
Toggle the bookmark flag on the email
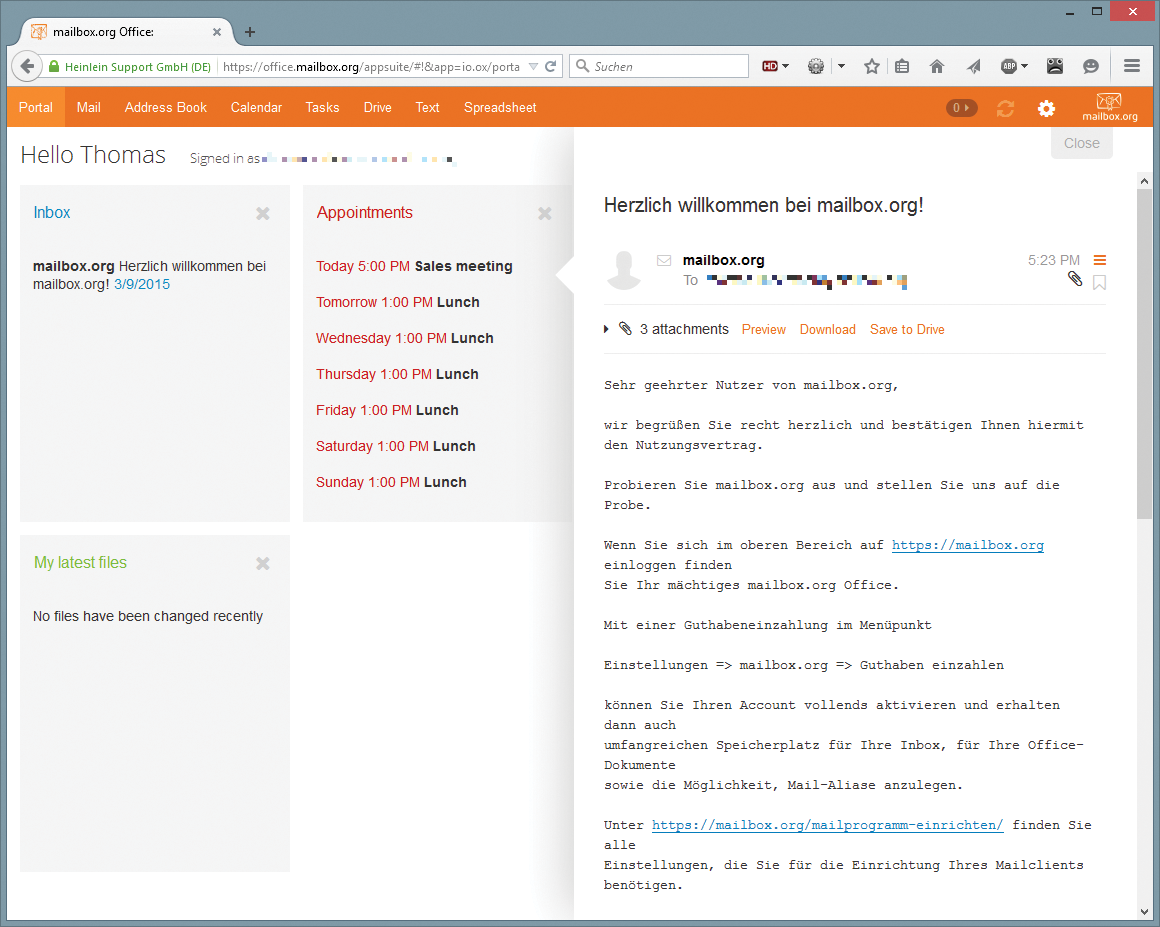pos(1100,282)
